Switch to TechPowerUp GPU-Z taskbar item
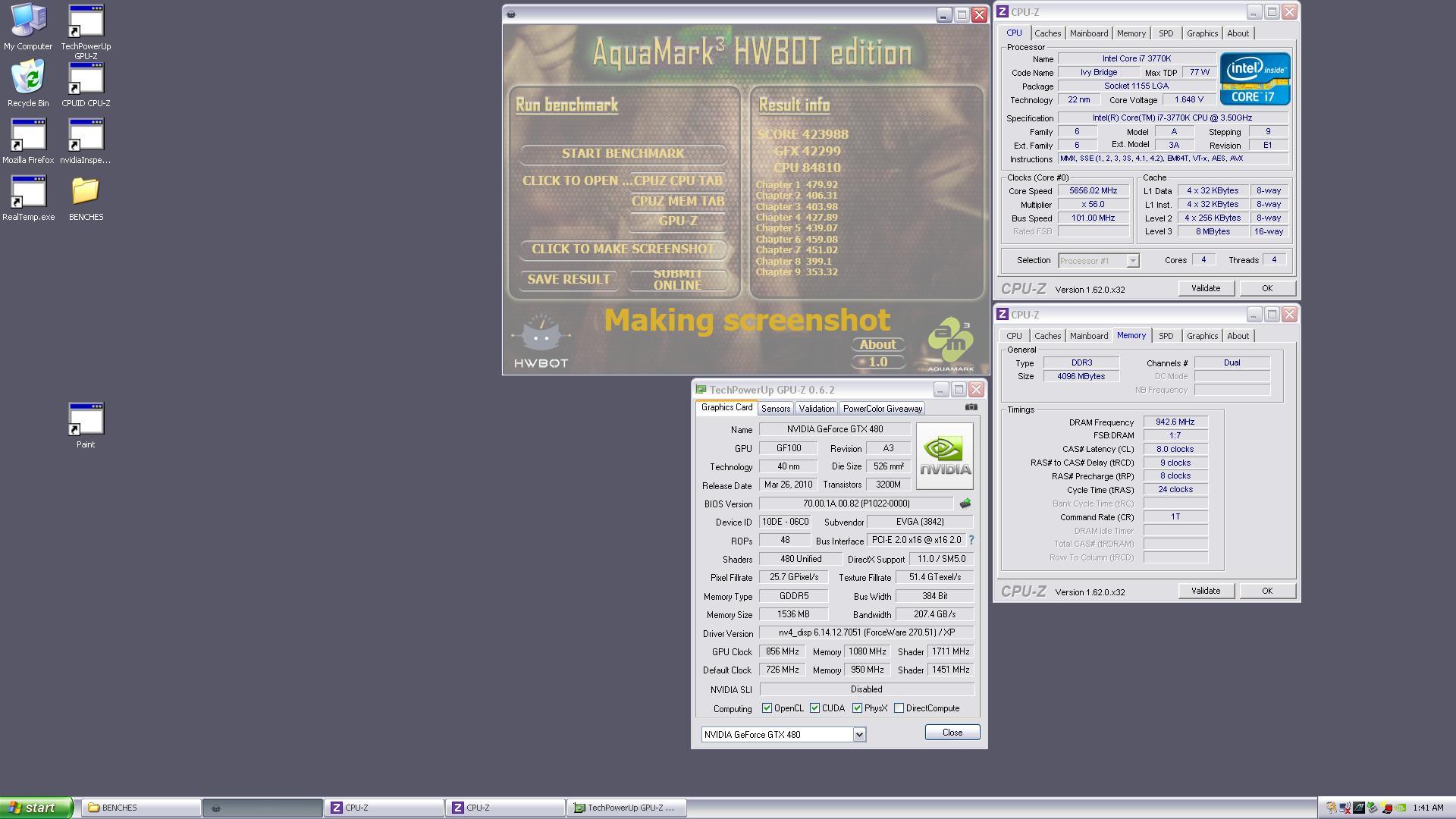 [x=627, y=808]
